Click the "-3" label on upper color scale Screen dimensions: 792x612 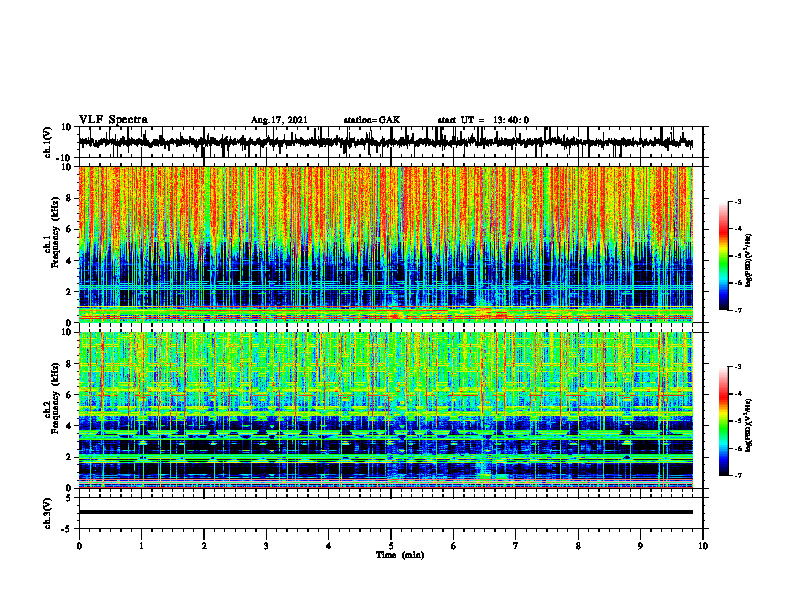(x=737, y=201)
